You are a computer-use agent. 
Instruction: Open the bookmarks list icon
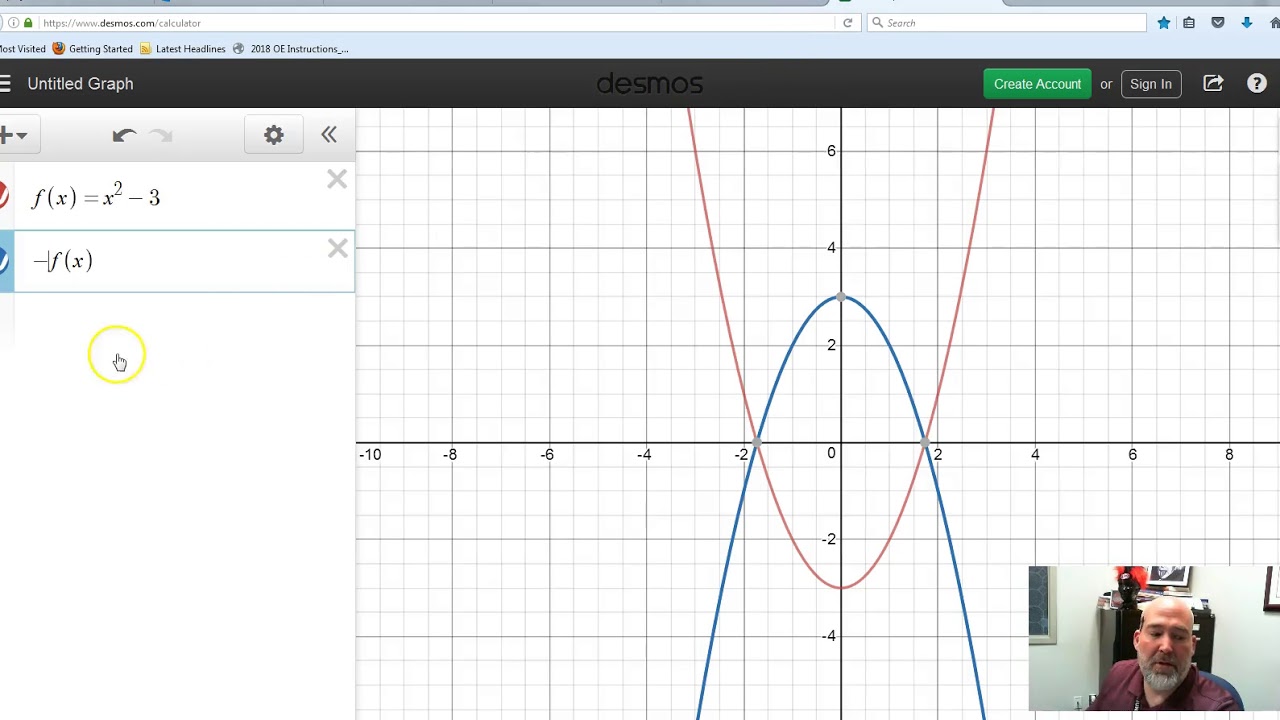(x=1189, y=23)
